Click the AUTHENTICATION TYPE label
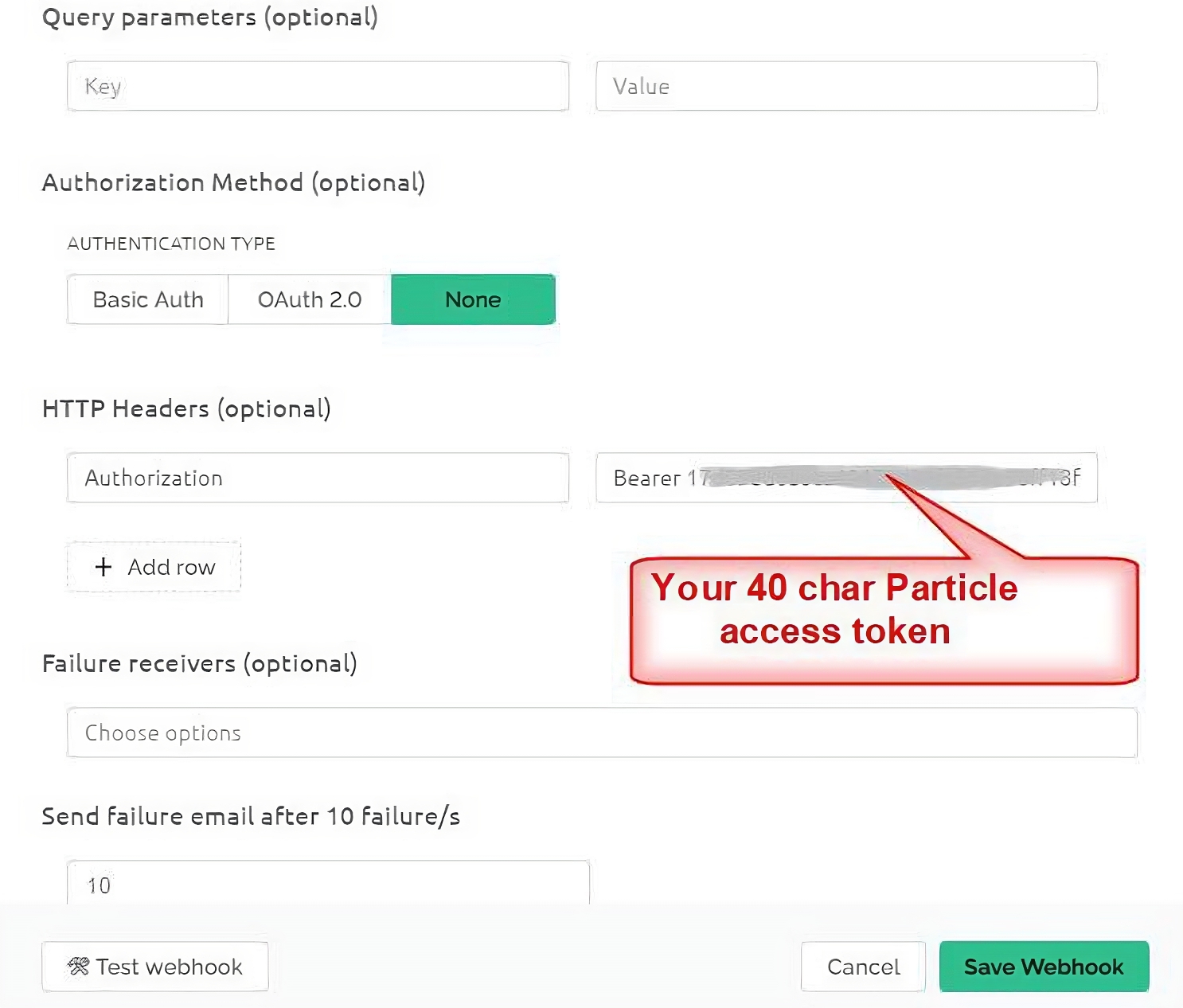 [x=171, y=244]
